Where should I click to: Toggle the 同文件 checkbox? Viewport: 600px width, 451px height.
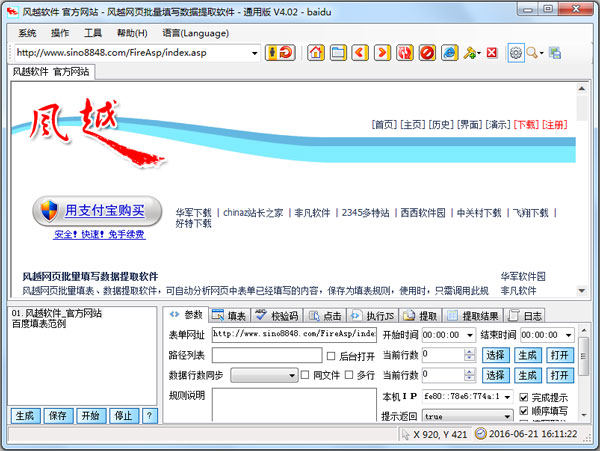tap(306, 375)
